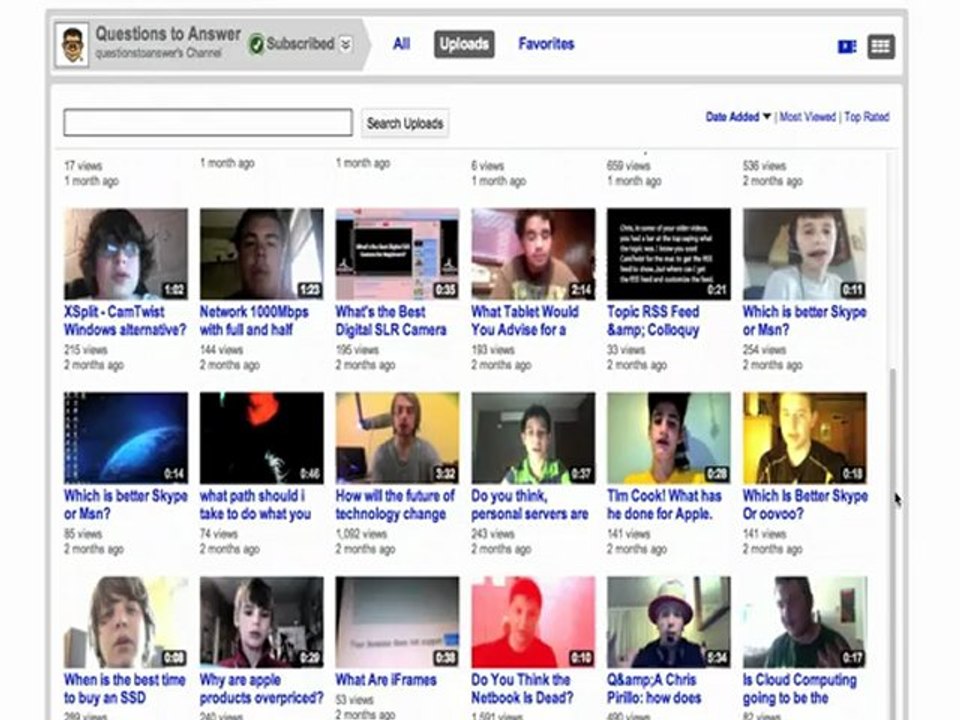Click the Questions to Answer channel avatar

point(72,45)
